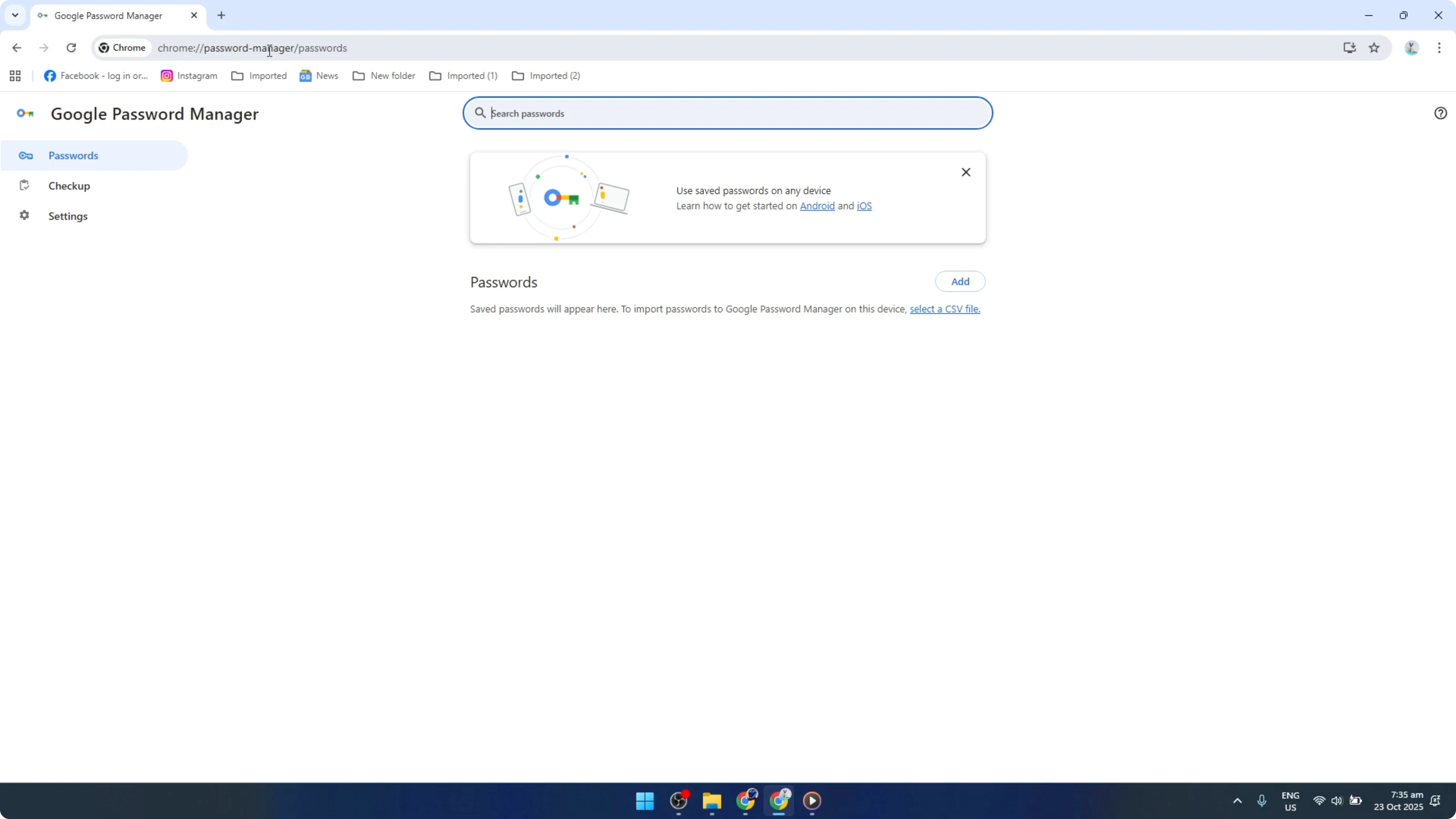Viewport: 1456px width, 819px height.
Task: Dismiss the saved passwords promo card
Action: coord(965,173)
